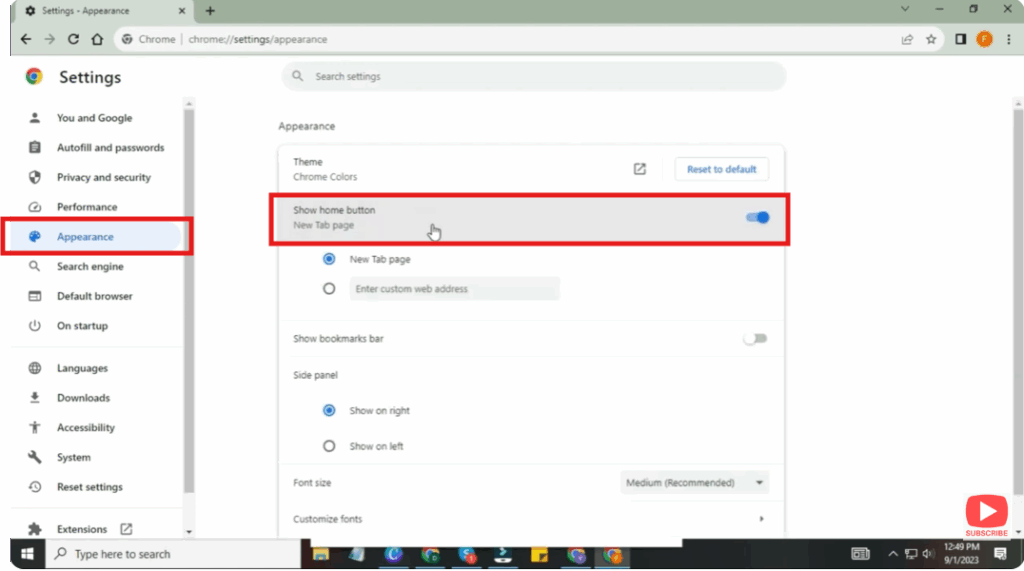
Task: Bookmark this page with the star icon
Action: click(931, 40)
